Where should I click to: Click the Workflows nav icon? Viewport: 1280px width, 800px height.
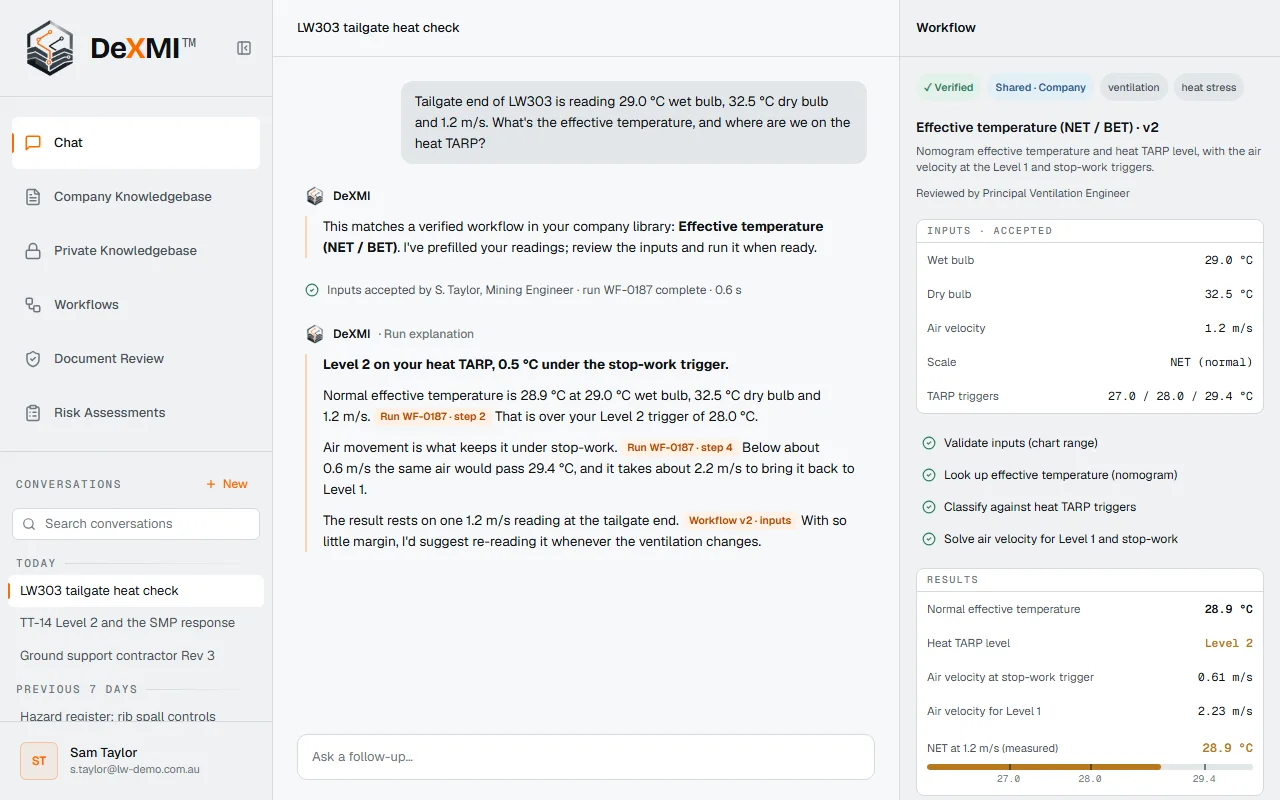[x=33, y=305]
